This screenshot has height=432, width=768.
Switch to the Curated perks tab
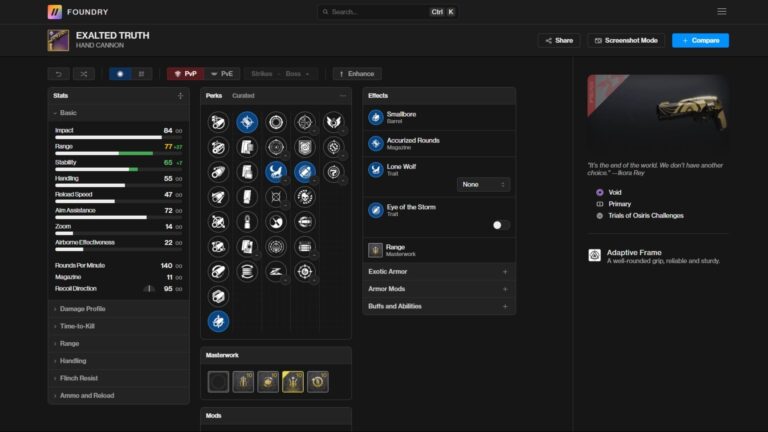(243, 95)
